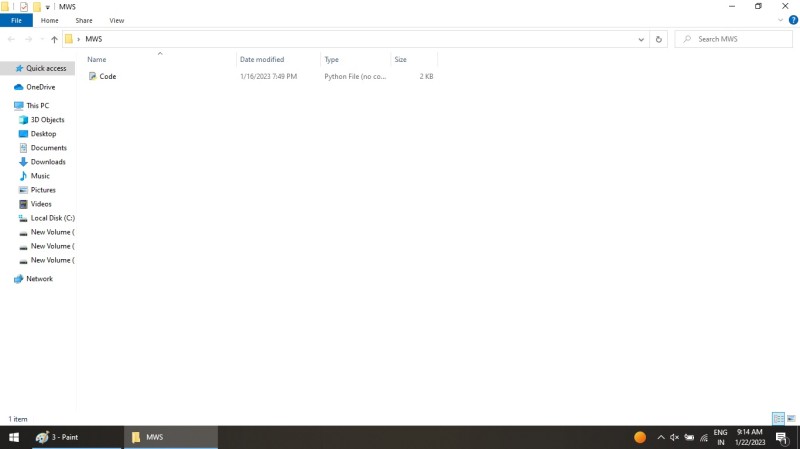Click the Properties icon in title bar
The image size is (800, 449).
[x=23, y=7]
